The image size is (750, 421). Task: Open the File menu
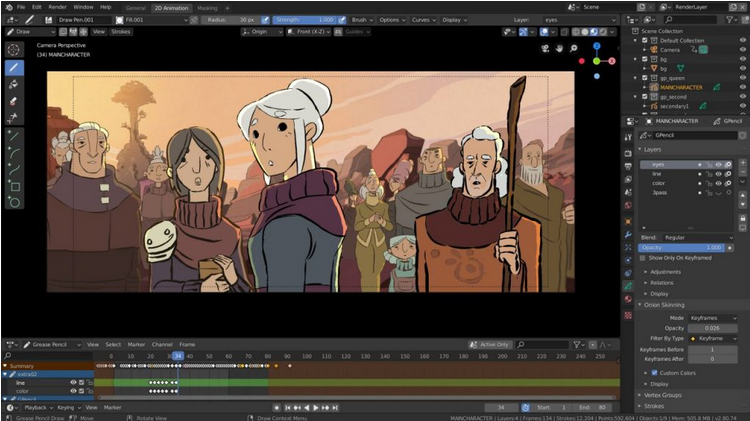pos(21,7)
